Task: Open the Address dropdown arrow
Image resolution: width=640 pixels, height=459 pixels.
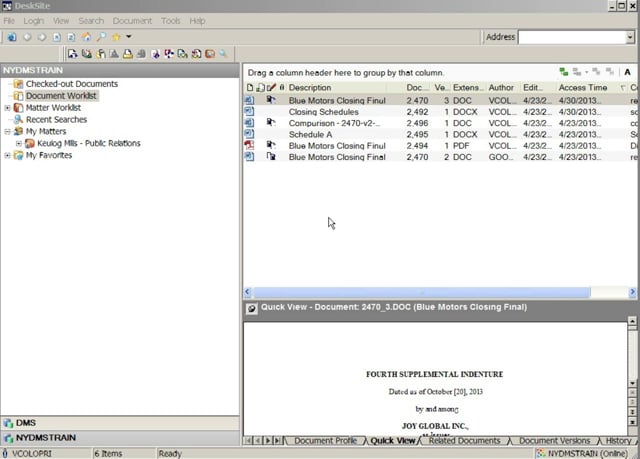Action: click(x=630, y=37)
